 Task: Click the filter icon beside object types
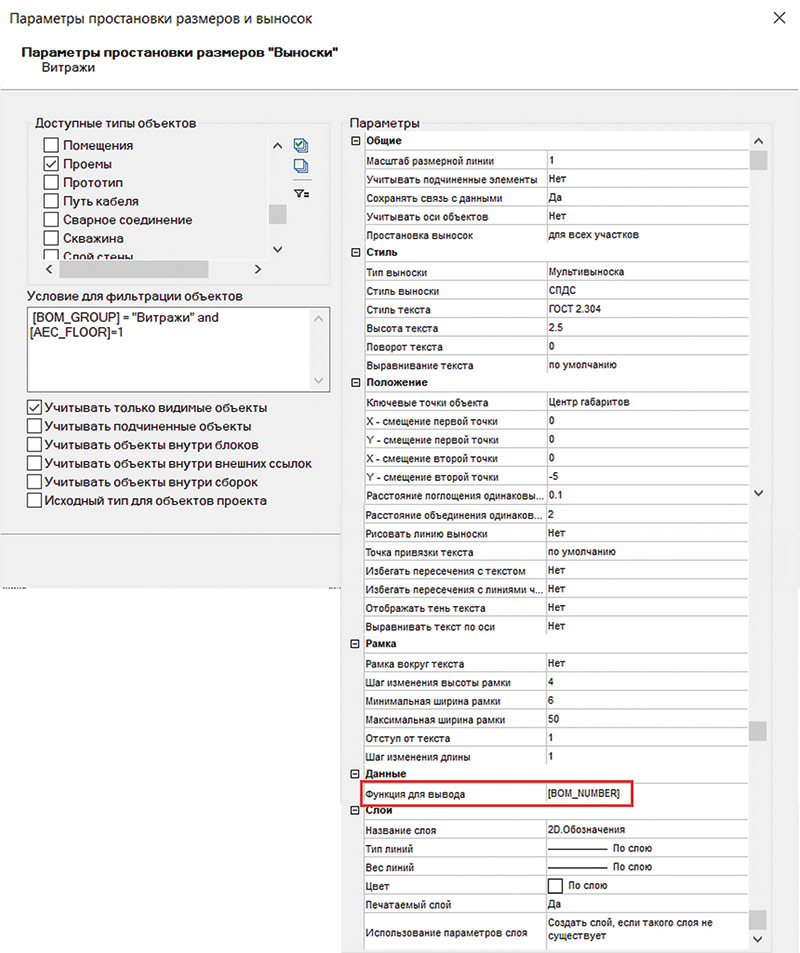[x=301, y=193]
